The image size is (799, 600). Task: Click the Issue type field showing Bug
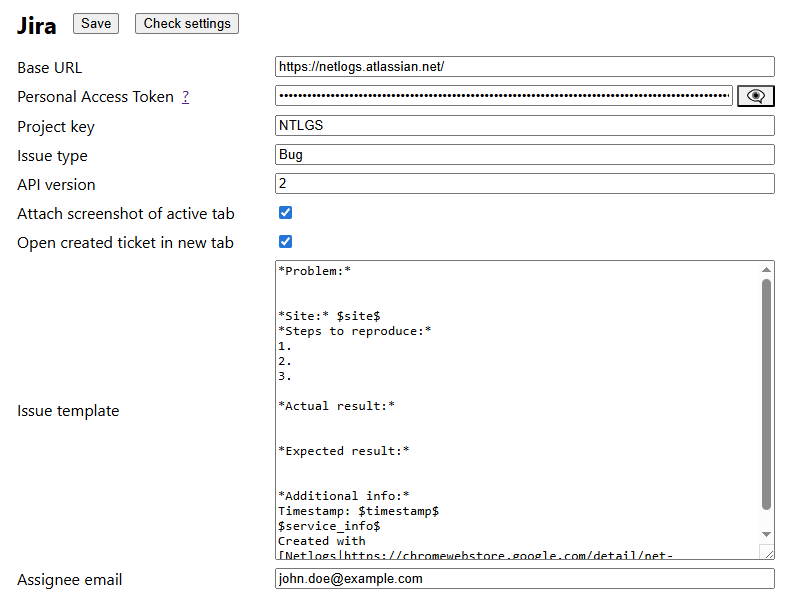525,154
